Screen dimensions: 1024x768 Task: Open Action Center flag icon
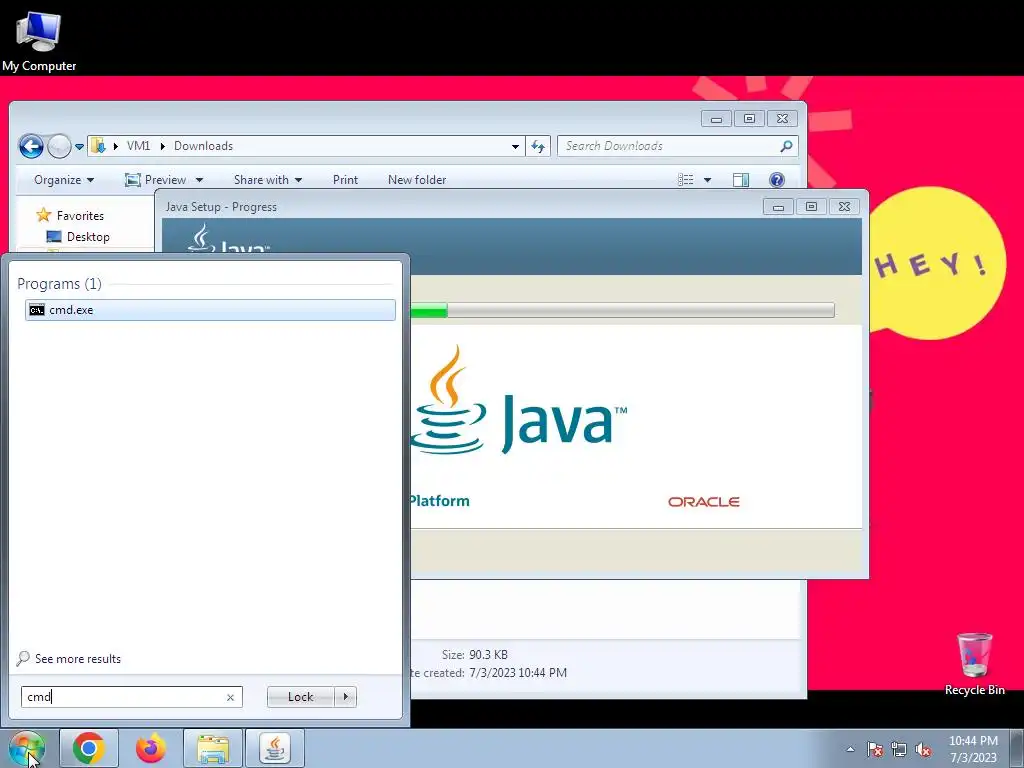pos(875,749)
